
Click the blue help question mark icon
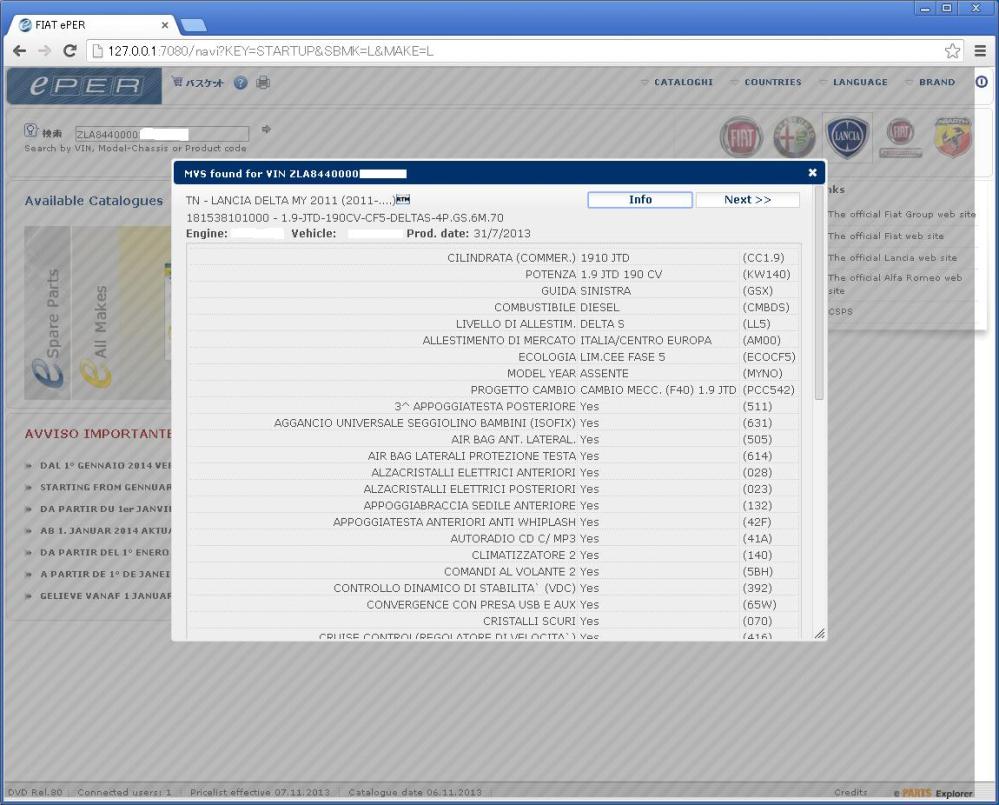pyautogui.click(x=240, y=83)
